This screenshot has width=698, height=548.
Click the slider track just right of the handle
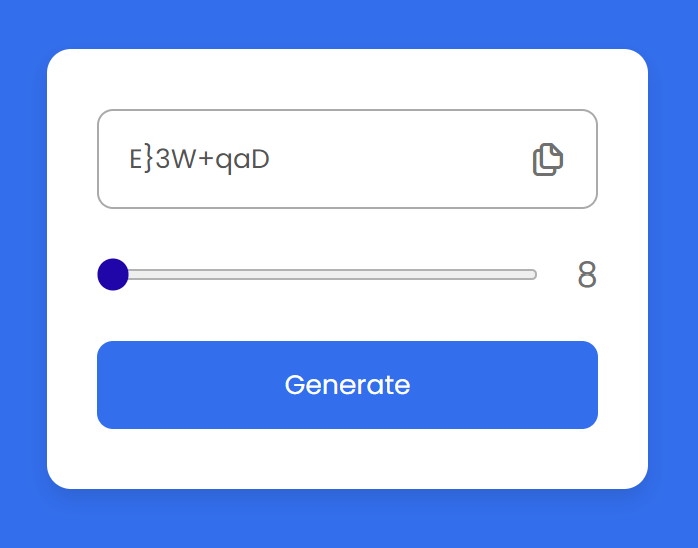coord(138,274)
